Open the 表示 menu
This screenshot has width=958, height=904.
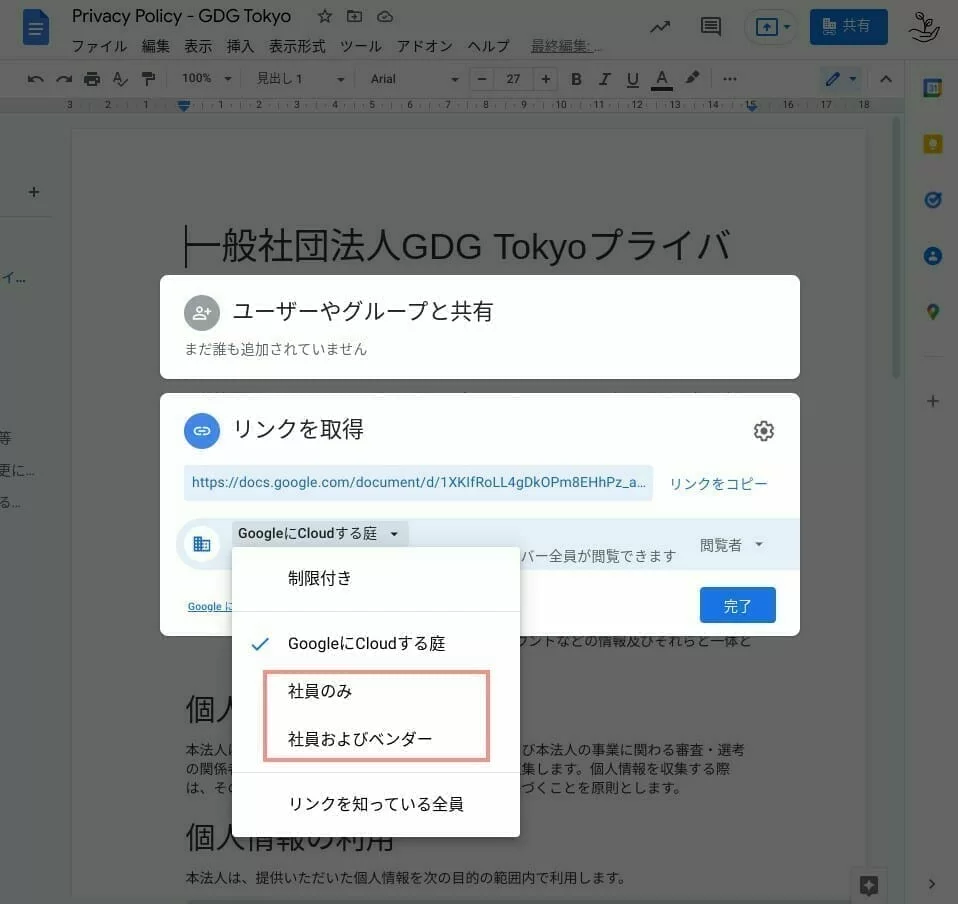coord(198,46)
